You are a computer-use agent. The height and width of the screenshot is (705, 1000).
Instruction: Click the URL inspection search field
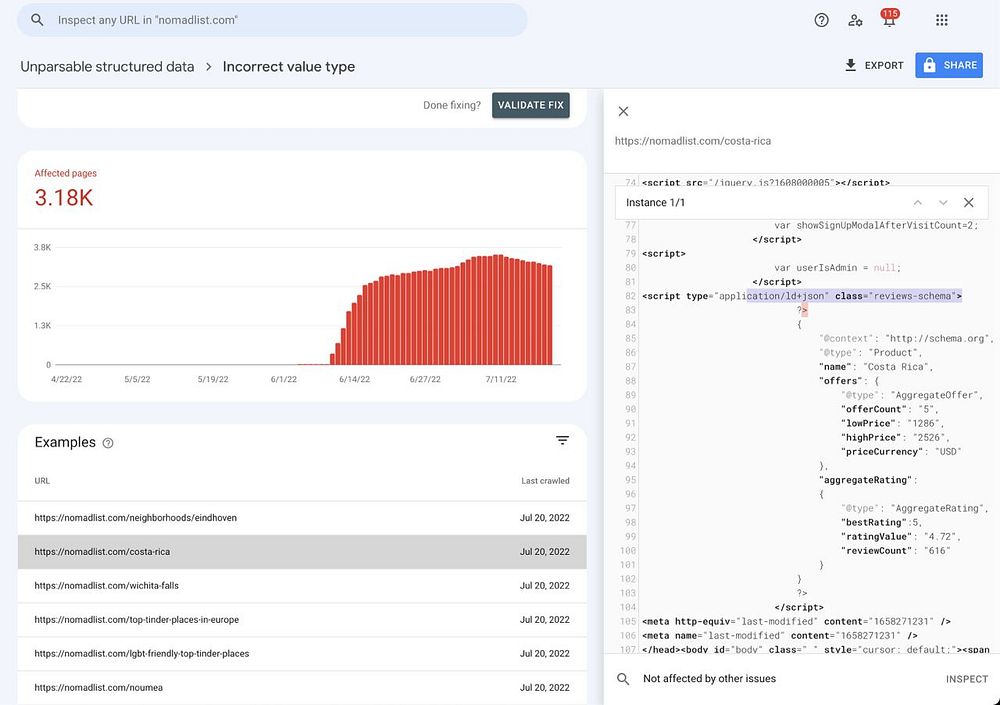(x=285, y=20)
